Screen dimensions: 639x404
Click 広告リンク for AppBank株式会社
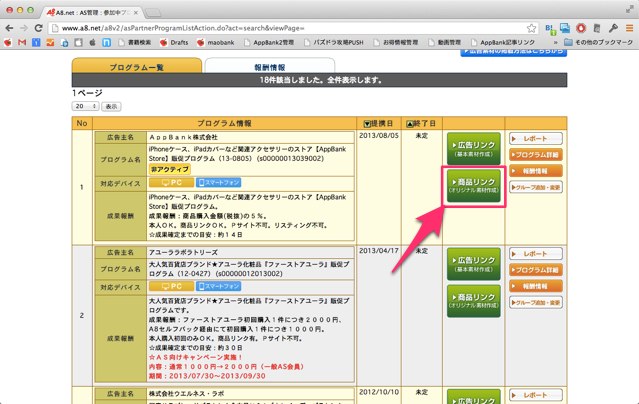[x=474, y=148]
